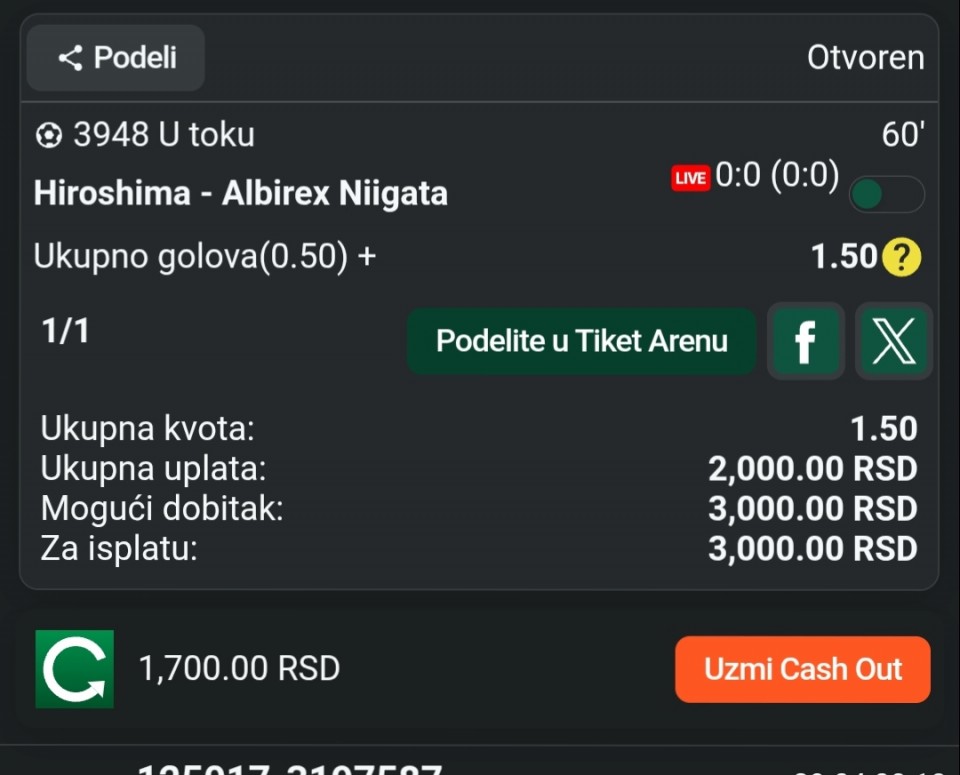Click the red LIVE badge
The height and width of the screenshot is (775, 960).
click(690, 178)
